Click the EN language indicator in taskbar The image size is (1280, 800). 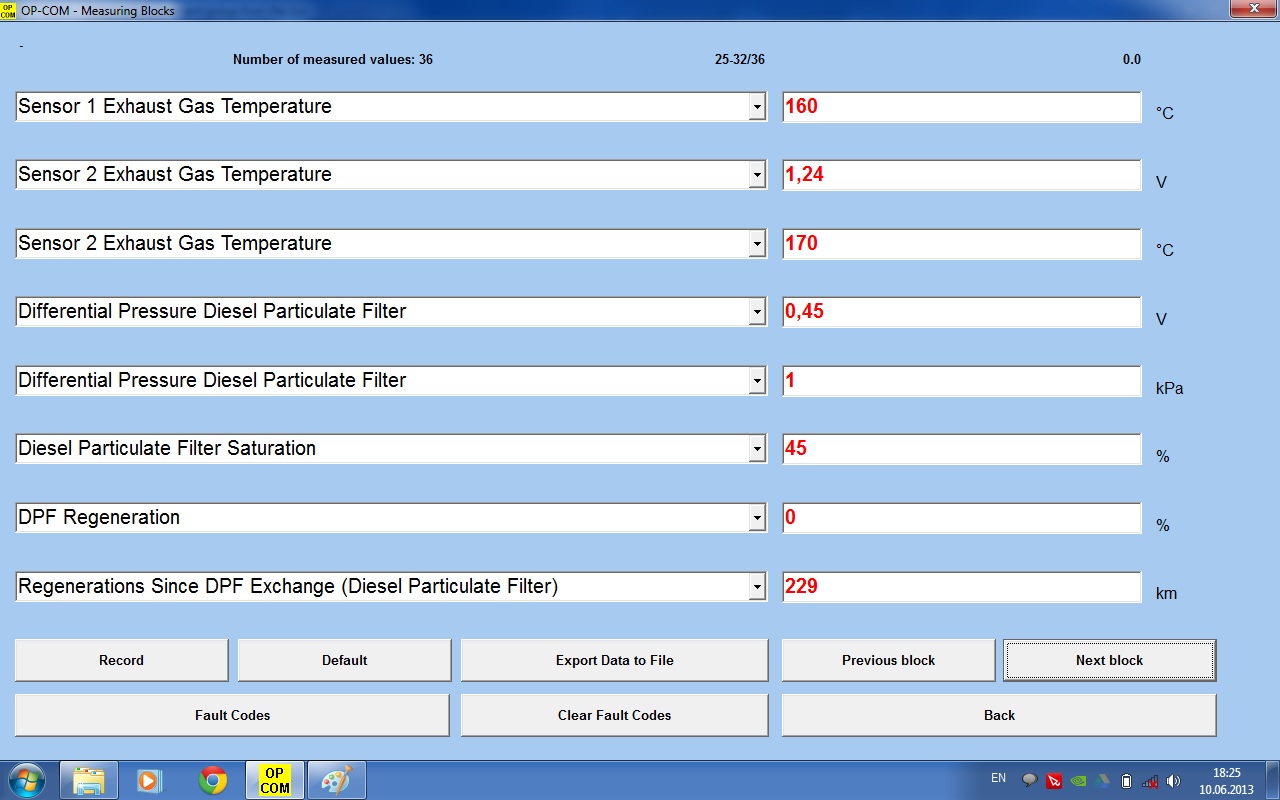click(998, 778)
